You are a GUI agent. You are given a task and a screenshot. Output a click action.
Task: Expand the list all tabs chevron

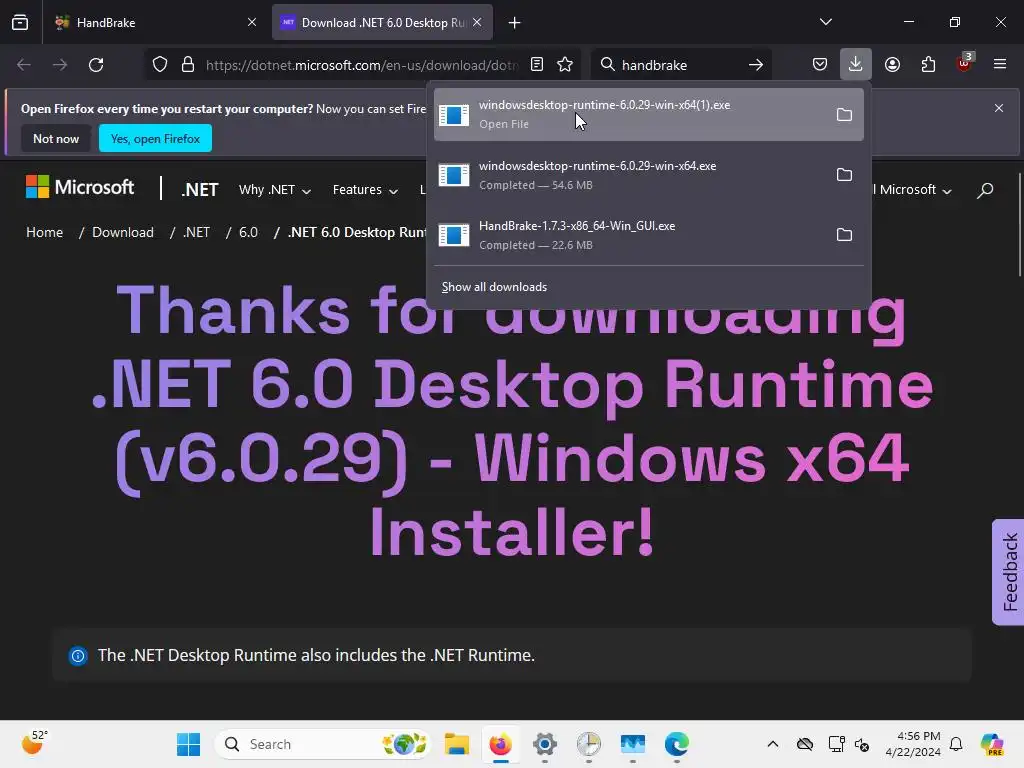coord(825,22)
